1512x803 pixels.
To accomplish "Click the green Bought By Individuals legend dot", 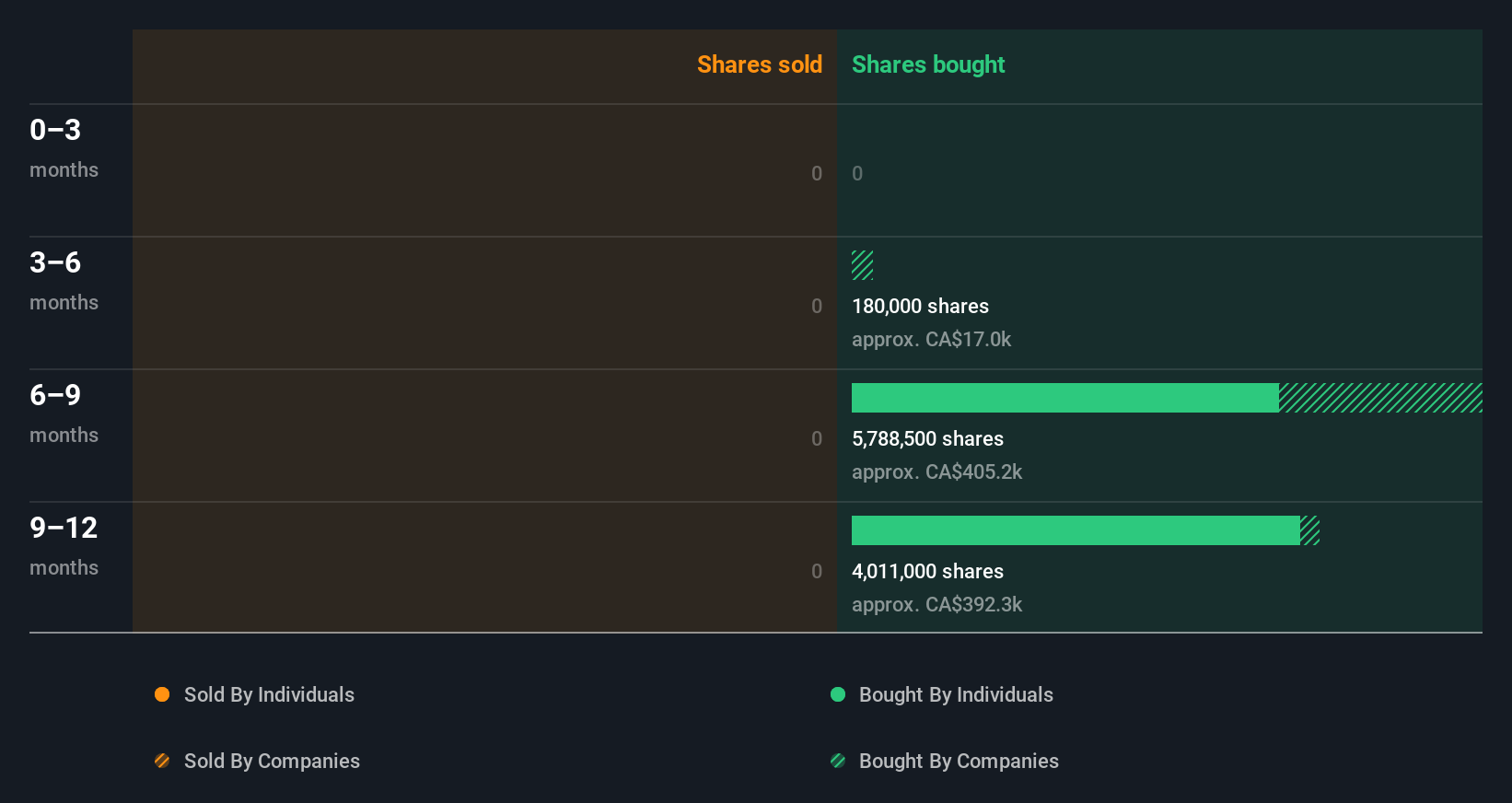I will pos(838,694).
